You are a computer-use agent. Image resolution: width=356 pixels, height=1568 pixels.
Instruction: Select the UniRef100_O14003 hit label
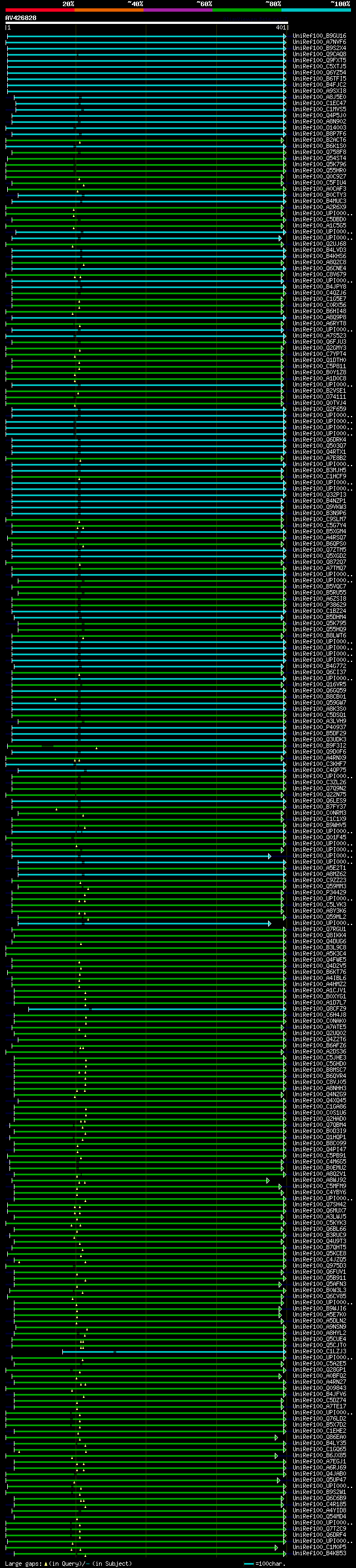click(x=319, y=128)
